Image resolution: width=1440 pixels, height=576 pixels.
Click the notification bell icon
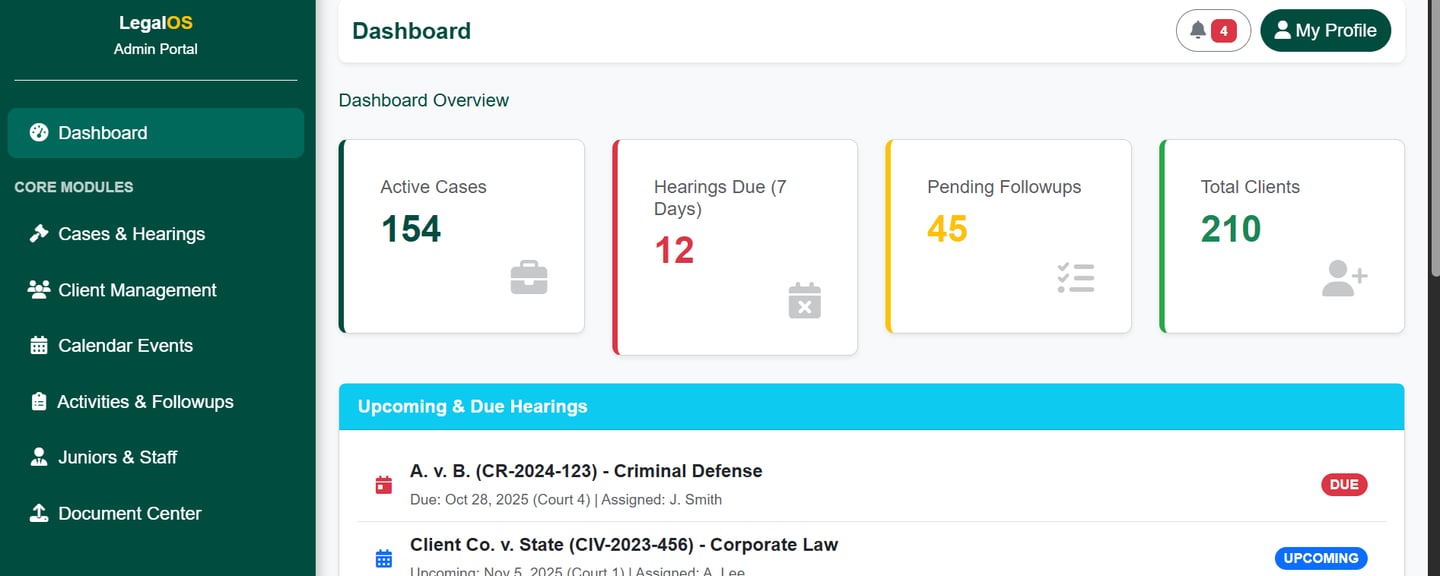coord(1197,31)
